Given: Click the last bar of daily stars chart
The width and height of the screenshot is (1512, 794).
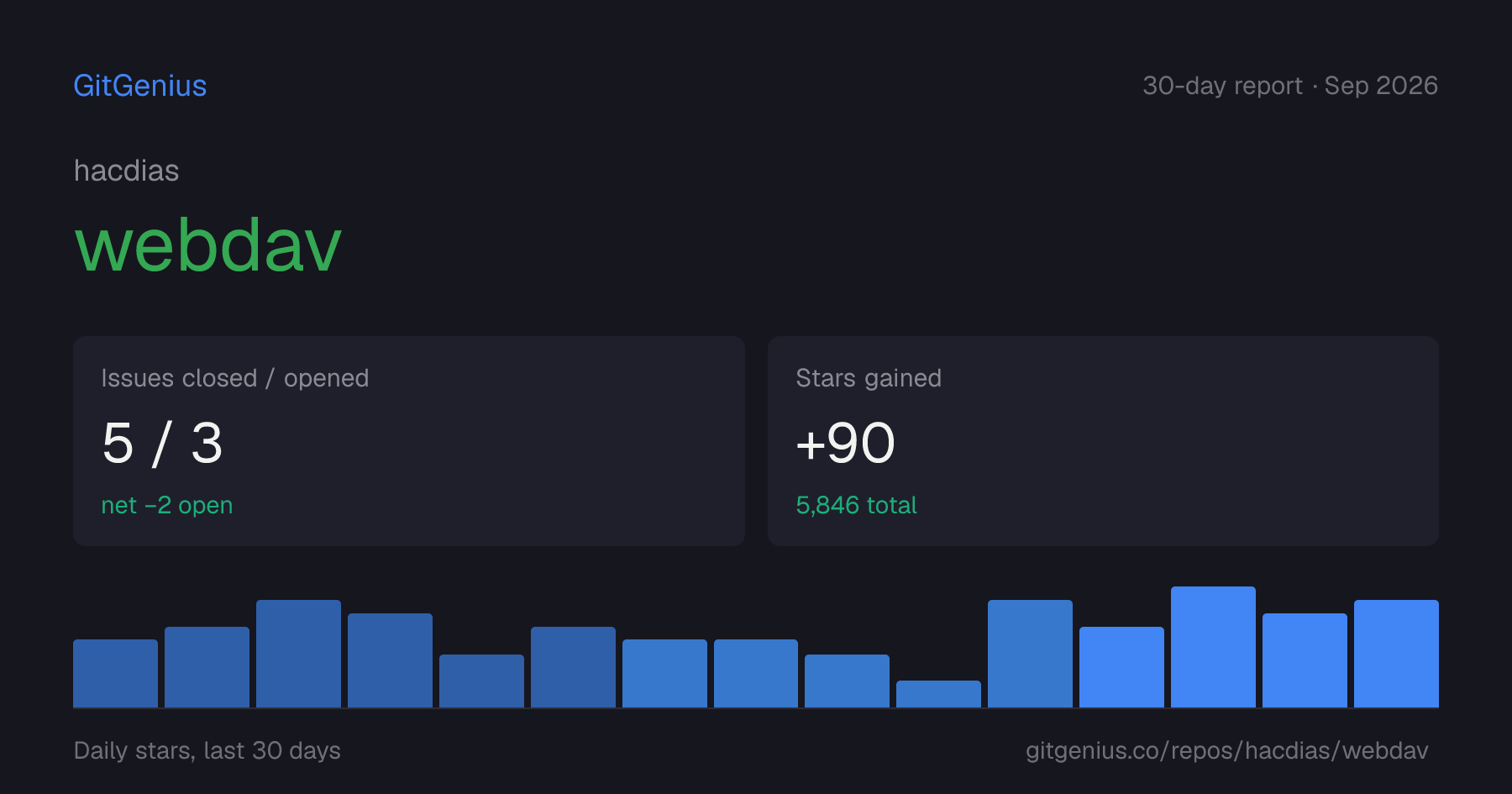Looking at the screenshot, I should (1396, 654).
